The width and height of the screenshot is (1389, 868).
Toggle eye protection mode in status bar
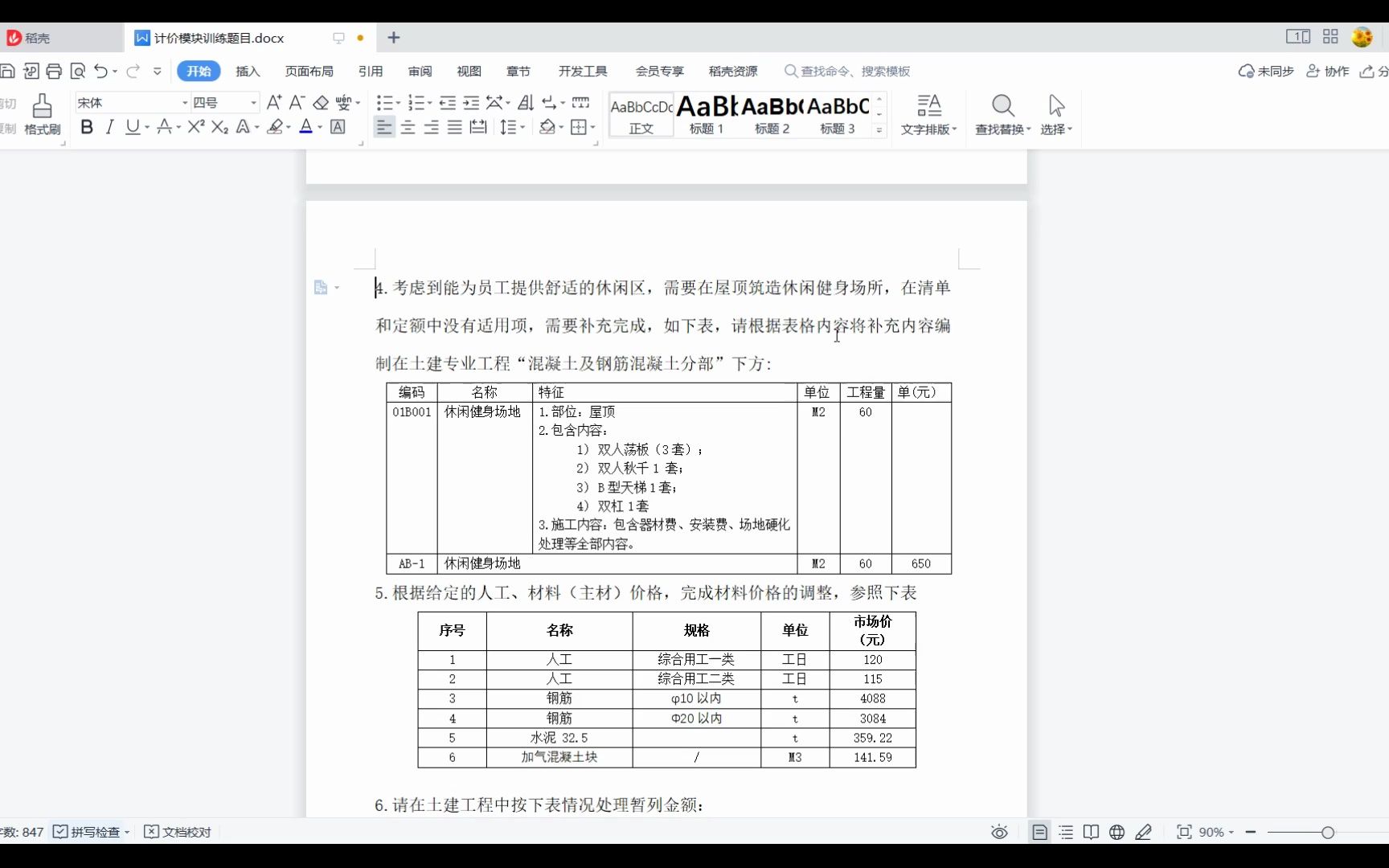(x=998, y=832)
